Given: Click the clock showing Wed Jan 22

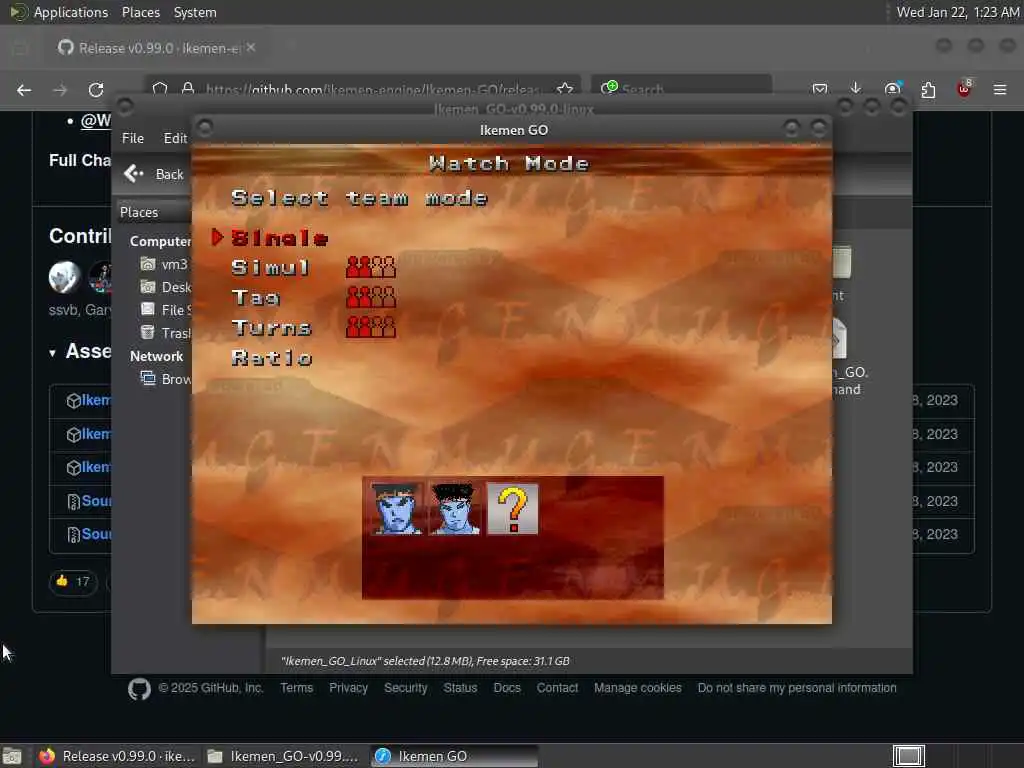Looking at the screenshot, I should (957, 12).
